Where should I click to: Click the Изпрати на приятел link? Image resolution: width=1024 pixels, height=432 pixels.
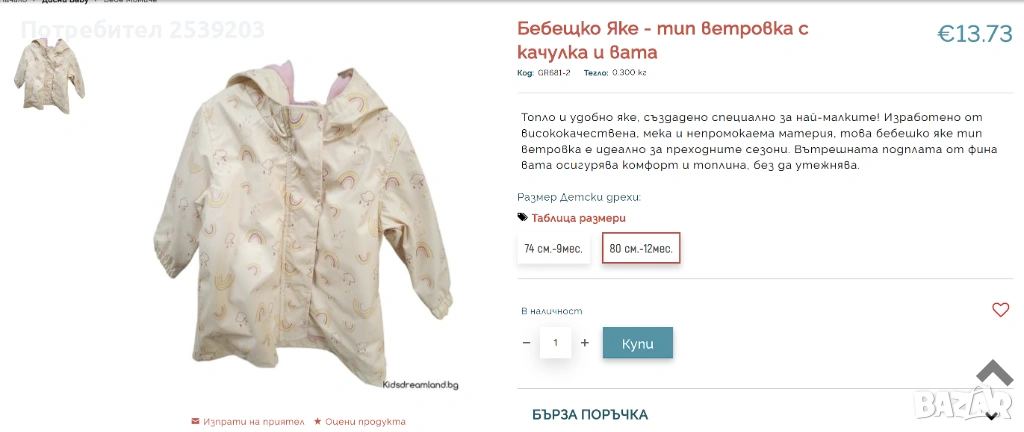click(x=253, y=421)
